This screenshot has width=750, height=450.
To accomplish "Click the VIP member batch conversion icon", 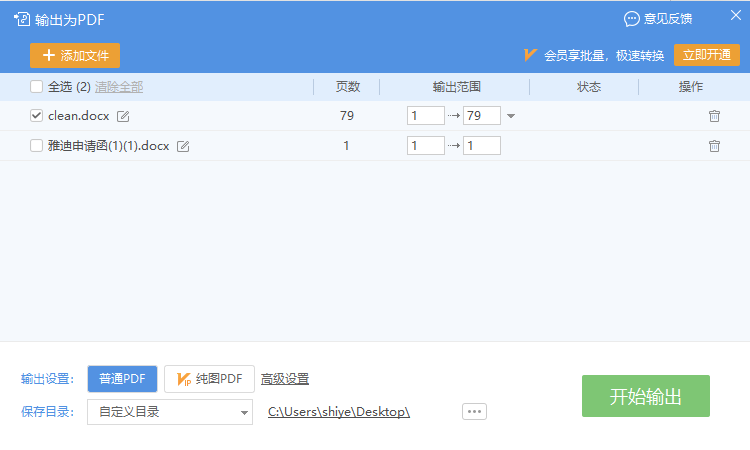I will click(x=531, y=55).
